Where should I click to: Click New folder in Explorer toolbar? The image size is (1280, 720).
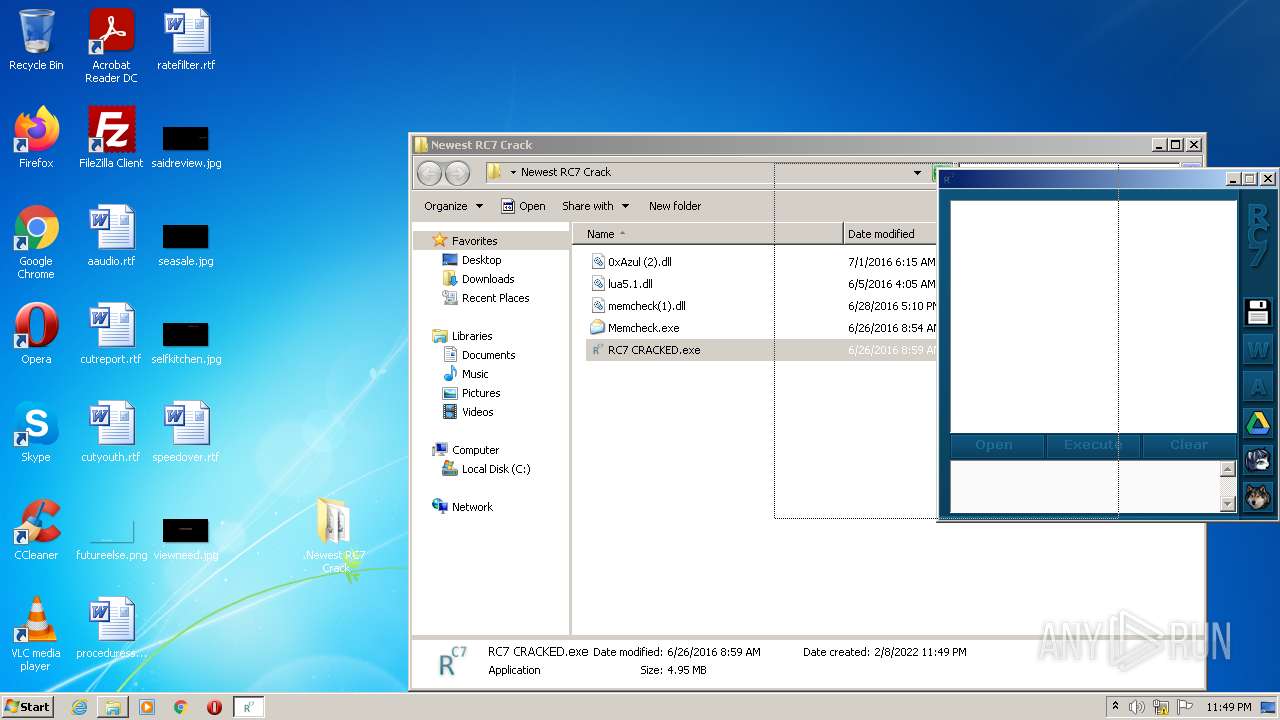pos(675,206)
